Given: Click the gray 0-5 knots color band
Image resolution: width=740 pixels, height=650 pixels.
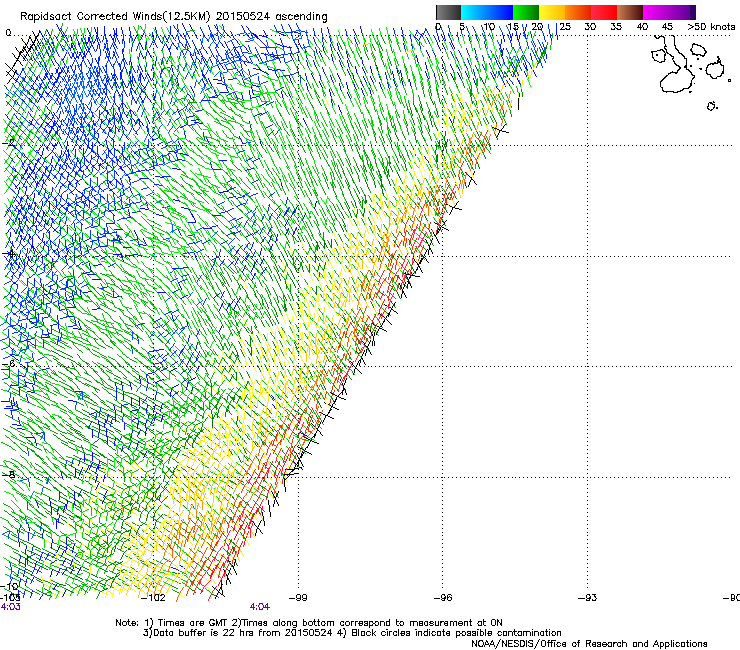Looking at the screenshot, I should [448, 12].
